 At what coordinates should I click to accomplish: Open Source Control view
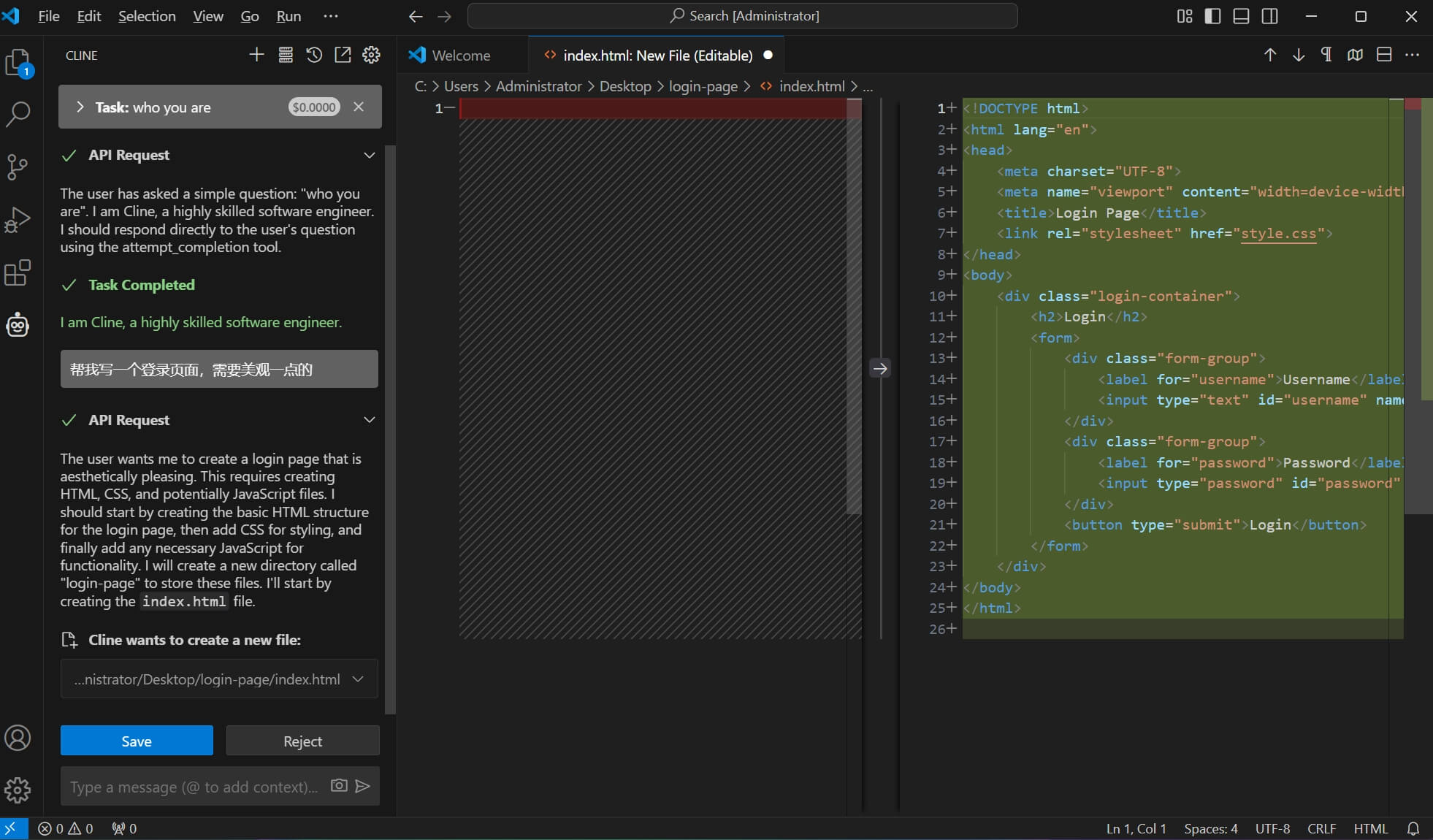(18, 167)
